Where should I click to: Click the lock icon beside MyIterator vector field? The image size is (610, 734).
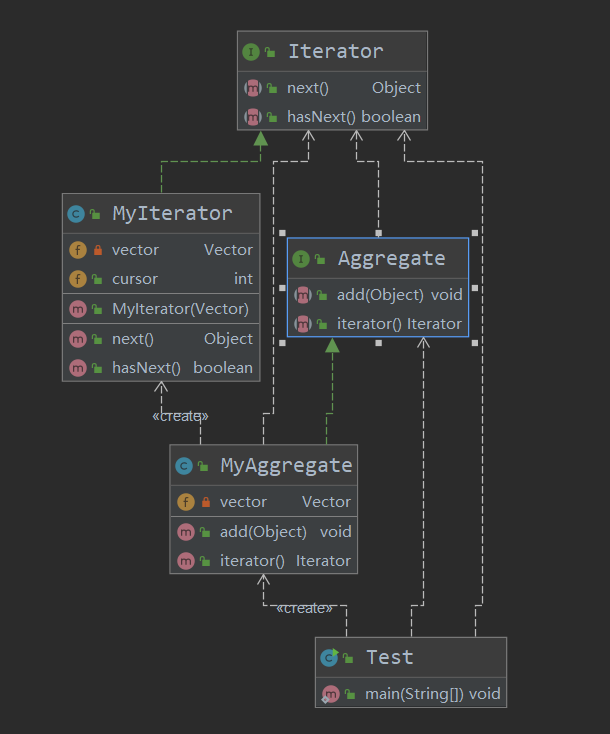pos(96,250)
